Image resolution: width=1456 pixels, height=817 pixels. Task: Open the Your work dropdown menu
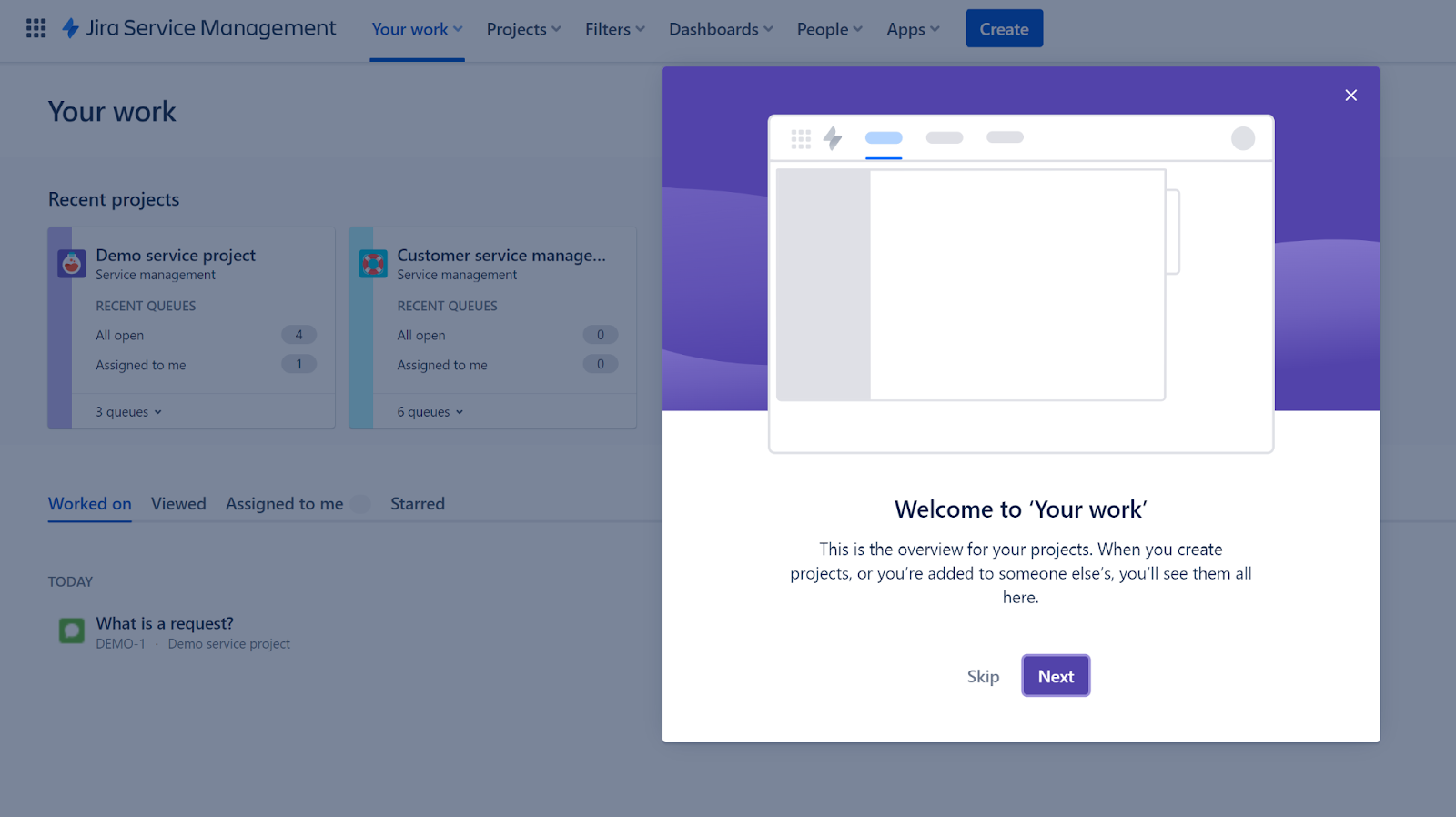coord(417,29)
